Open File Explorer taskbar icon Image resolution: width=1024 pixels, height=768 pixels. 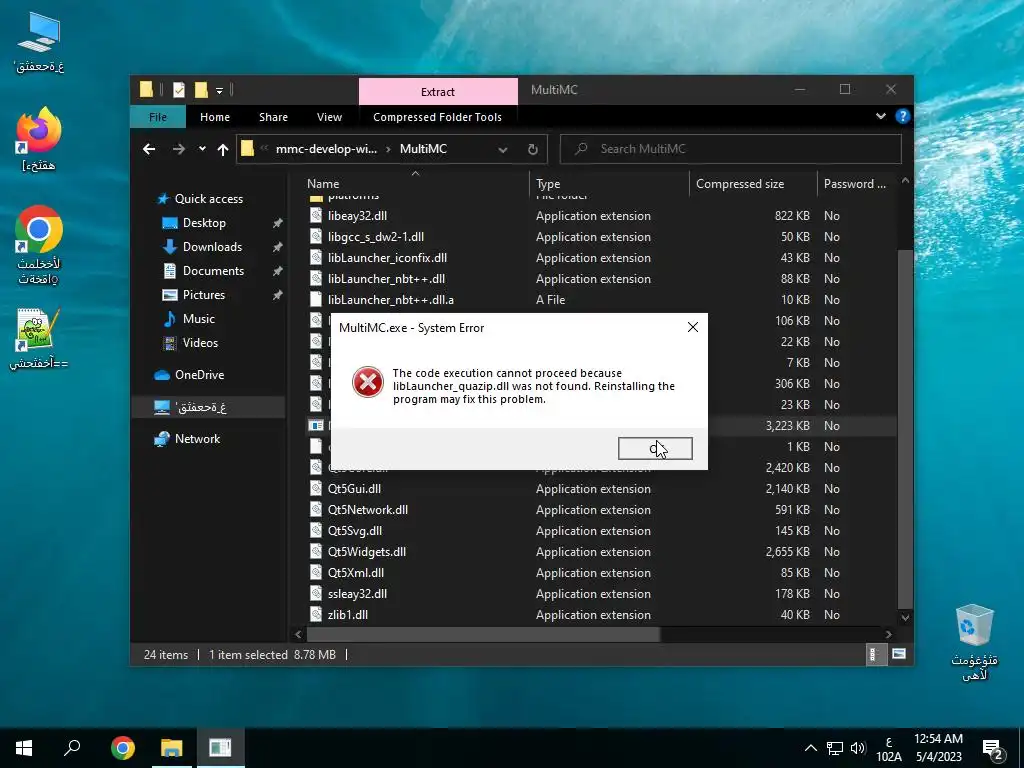click(x=172, y=748)
